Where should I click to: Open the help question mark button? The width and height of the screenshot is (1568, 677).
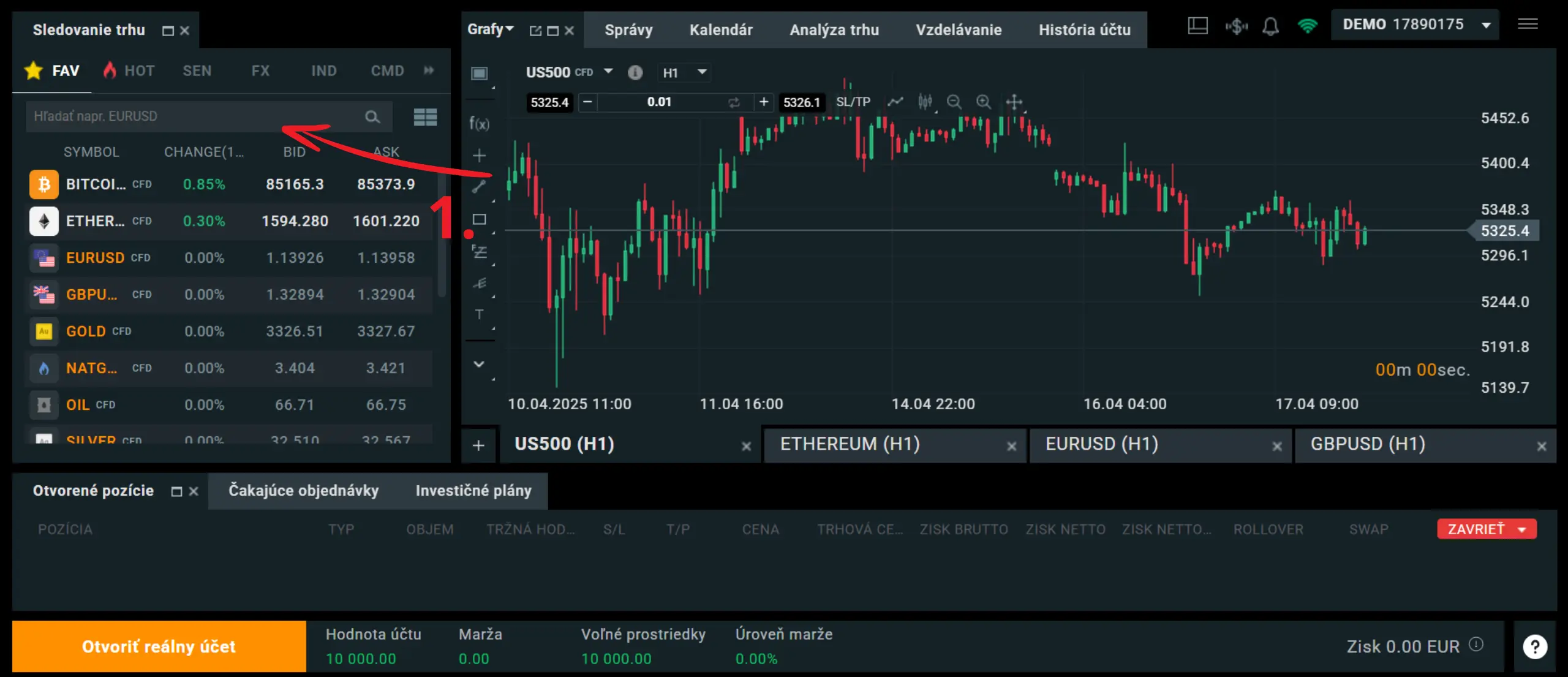click(x=1535, y=646)
